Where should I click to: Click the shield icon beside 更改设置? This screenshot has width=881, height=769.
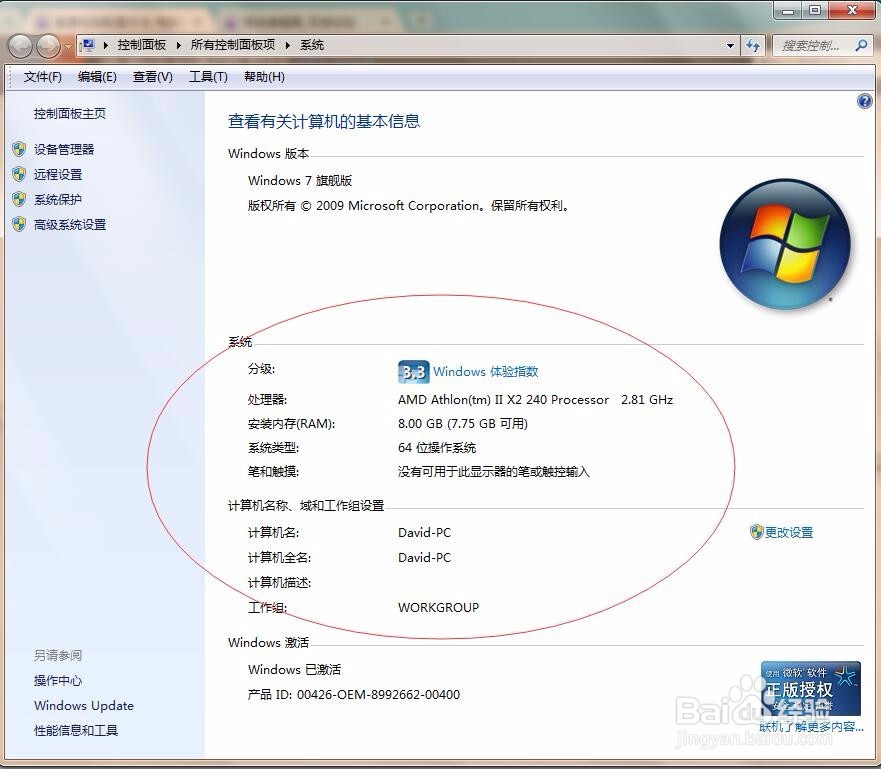tap(758, 533)
